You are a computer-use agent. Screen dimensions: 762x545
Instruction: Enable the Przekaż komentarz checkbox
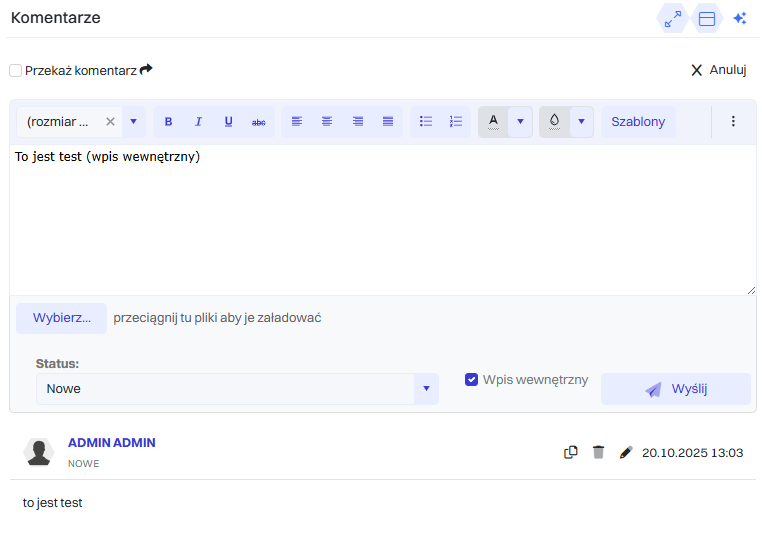pyautogui.click(x=16, y=71)
